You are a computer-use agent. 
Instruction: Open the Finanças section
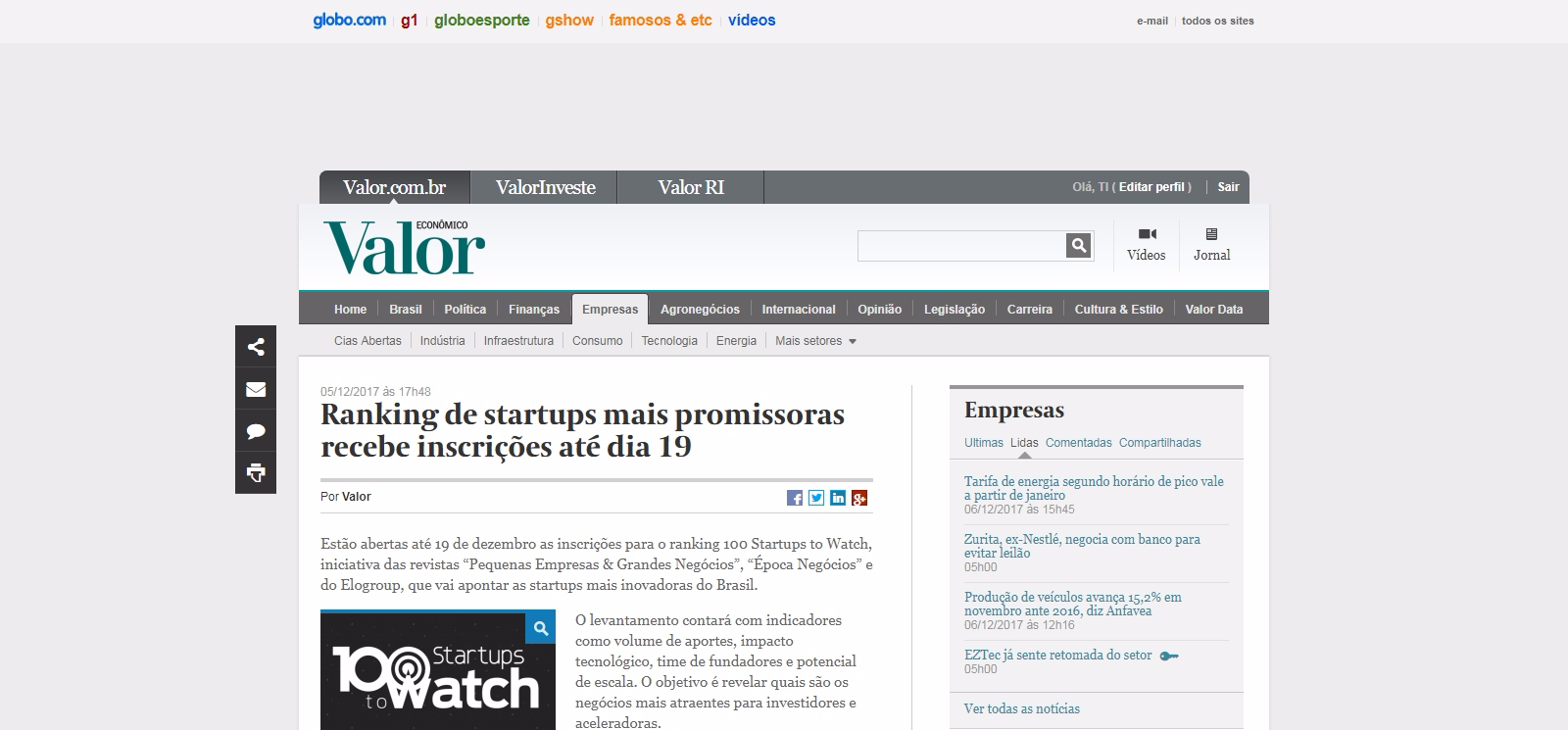click(534, 310)
